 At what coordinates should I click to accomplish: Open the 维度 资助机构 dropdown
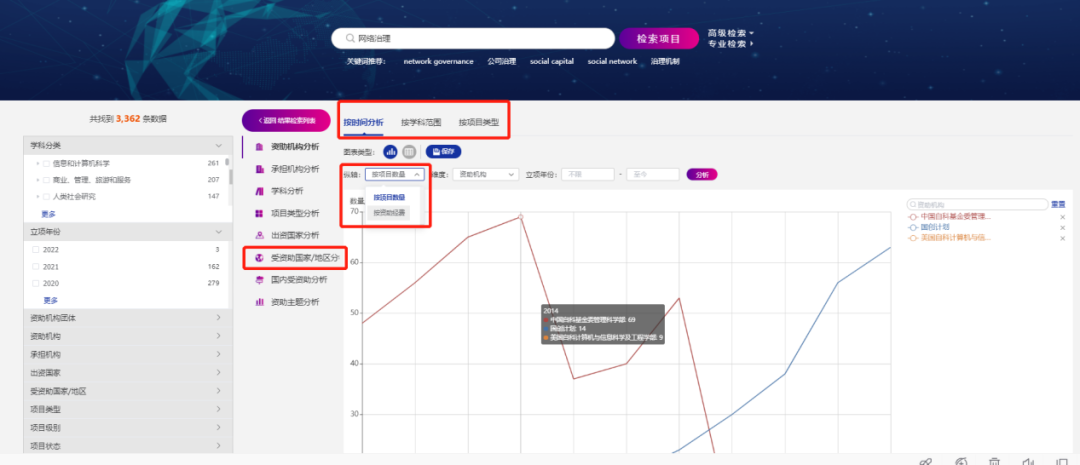(484, 174)
